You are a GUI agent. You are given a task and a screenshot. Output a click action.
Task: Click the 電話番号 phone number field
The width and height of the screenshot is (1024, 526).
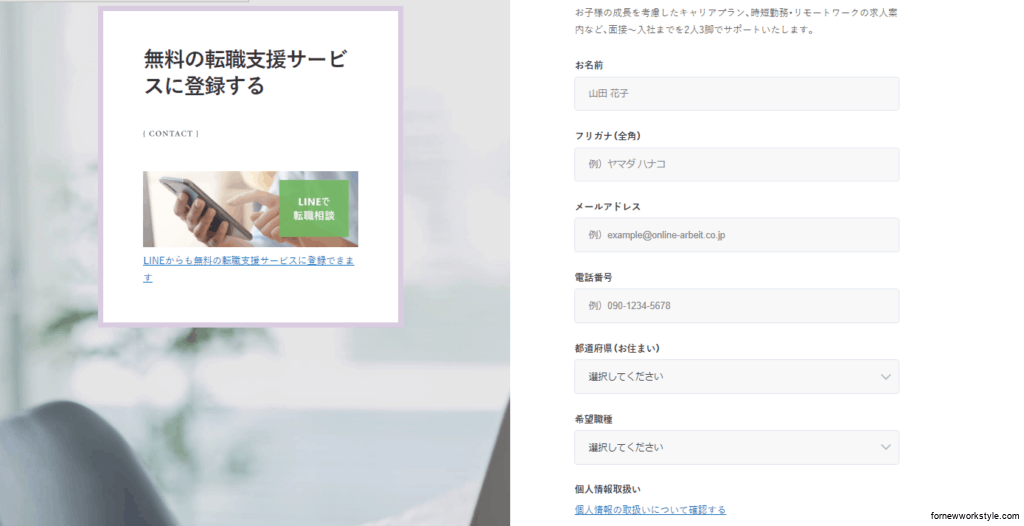736,306
